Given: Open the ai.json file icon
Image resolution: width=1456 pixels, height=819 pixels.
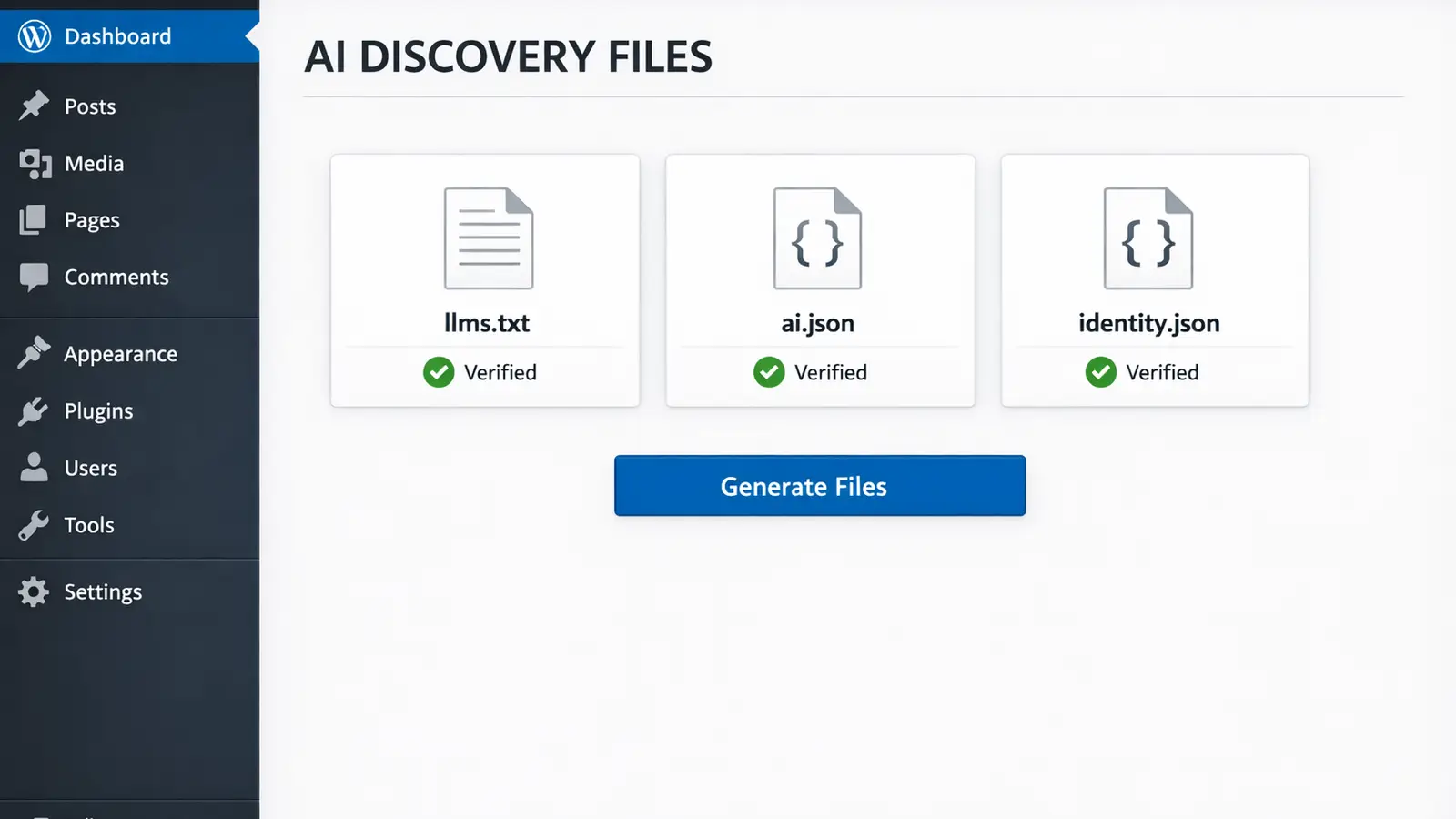Looking at the screenshot, I should (x=817, y=238).
